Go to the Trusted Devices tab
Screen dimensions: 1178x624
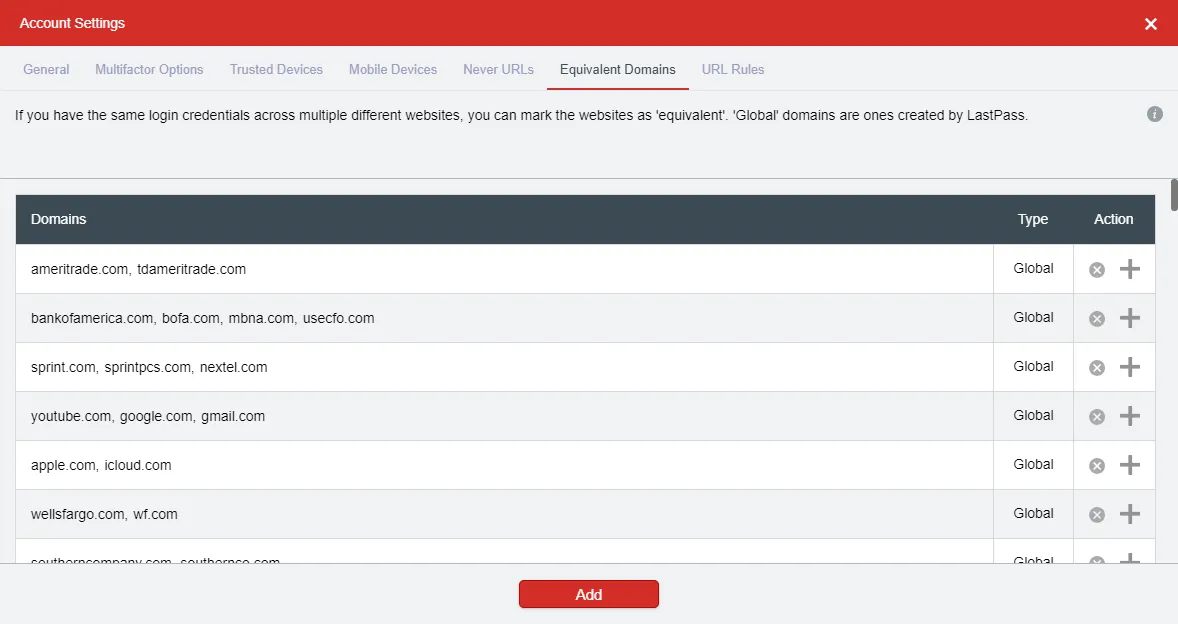click(276, 69)
